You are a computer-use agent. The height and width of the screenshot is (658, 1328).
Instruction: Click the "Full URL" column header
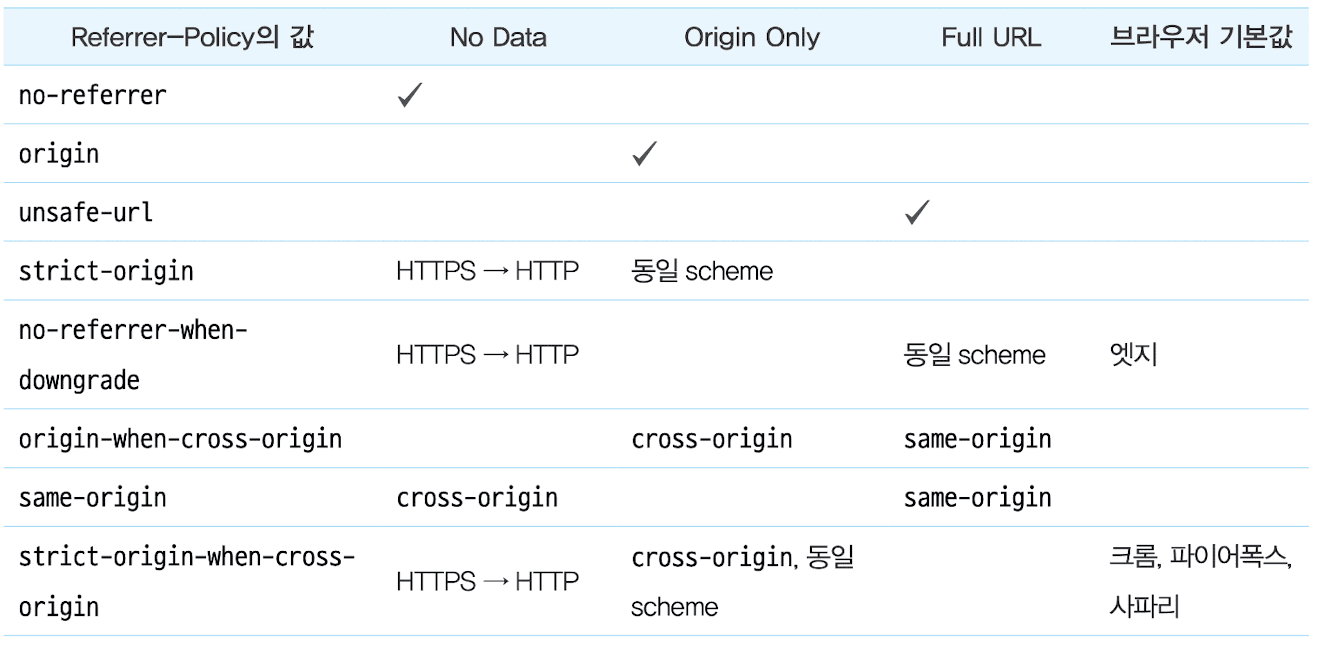(x=991, y=38)
